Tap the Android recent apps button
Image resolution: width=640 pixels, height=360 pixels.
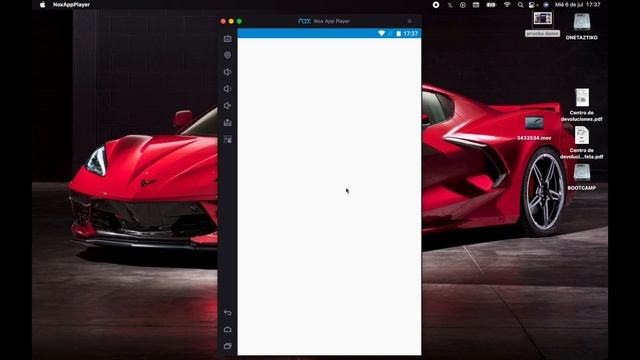point(228,346)
